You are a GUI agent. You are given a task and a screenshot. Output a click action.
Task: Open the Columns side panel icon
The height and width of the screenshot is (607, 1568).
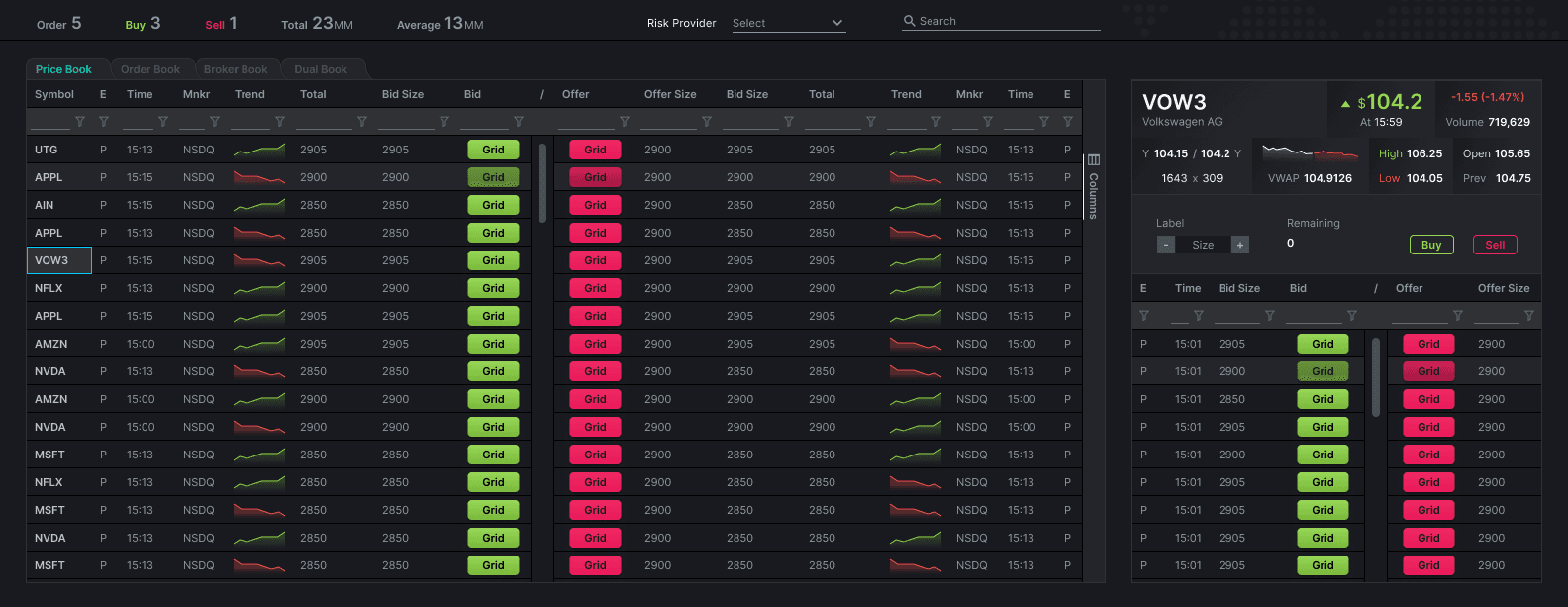click(1094, 160)
